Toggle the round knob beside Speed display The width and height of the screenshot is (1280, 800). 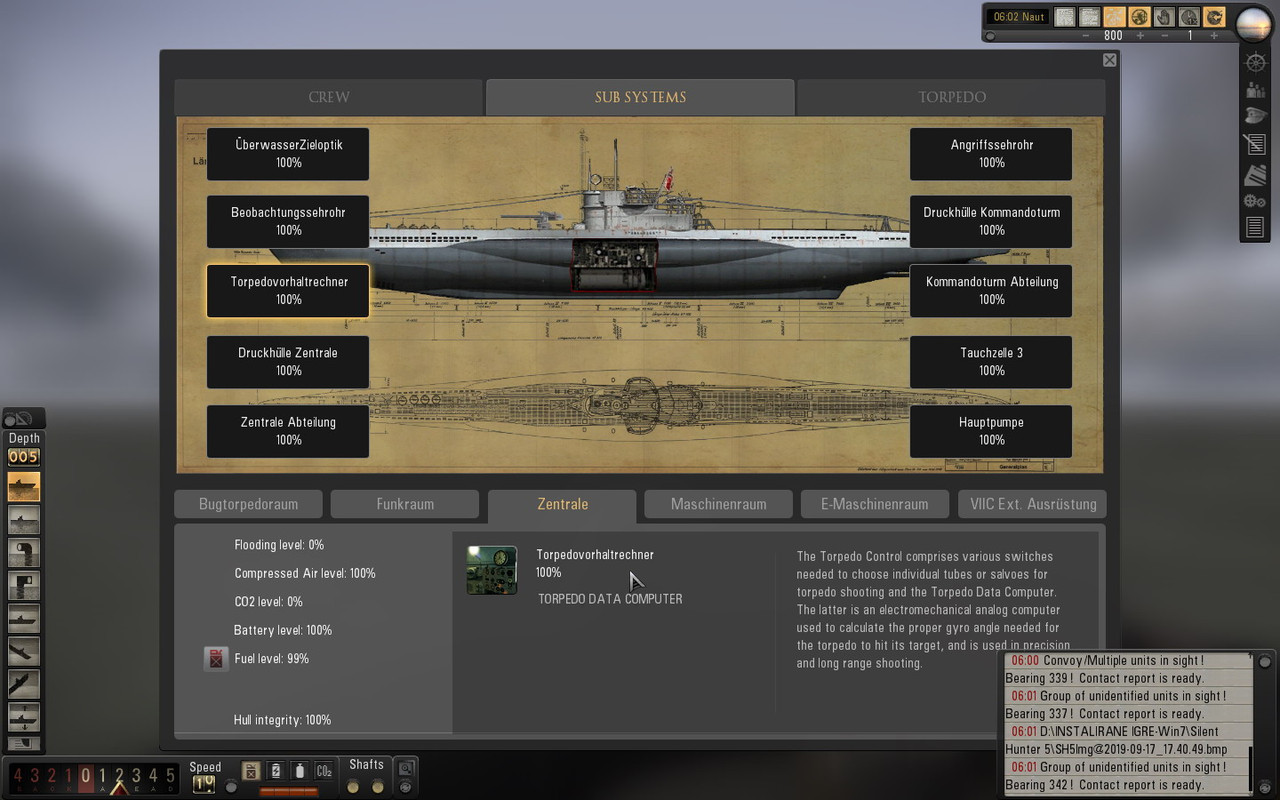[231, 788]
